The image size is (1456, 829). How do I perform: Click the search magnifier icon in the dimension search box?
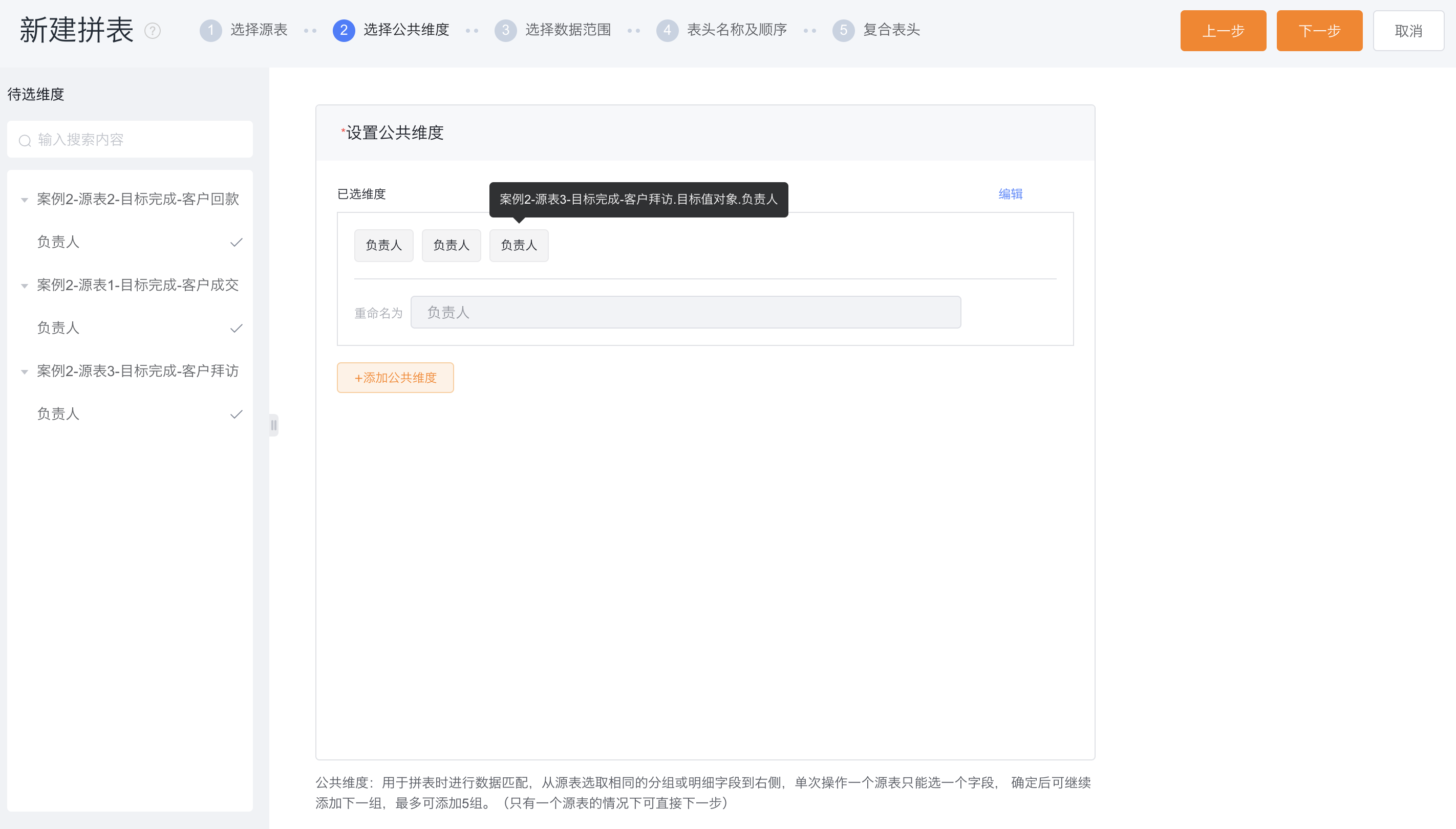pos(25,140)
